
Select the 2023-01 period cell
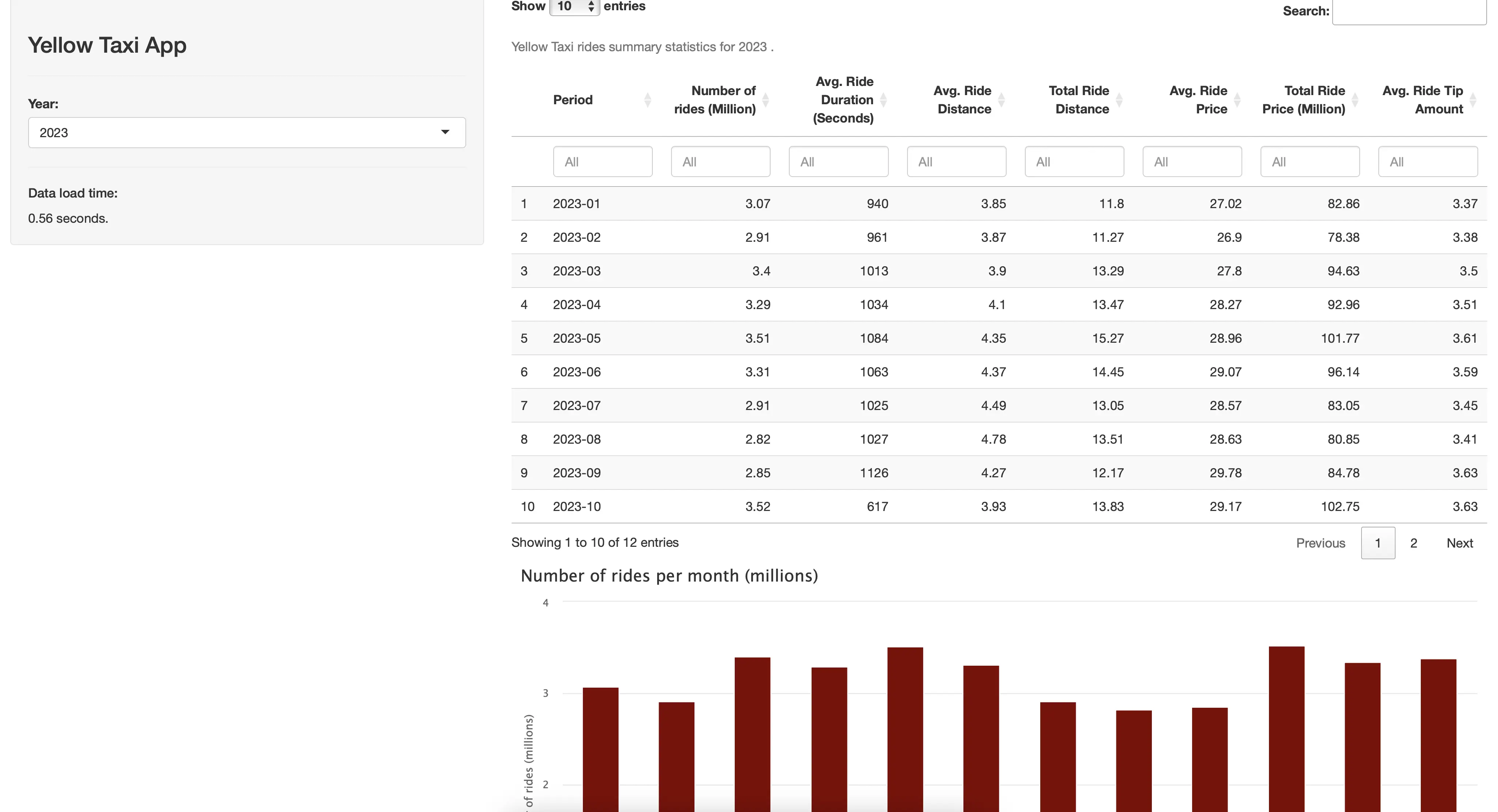click(576, 203)
